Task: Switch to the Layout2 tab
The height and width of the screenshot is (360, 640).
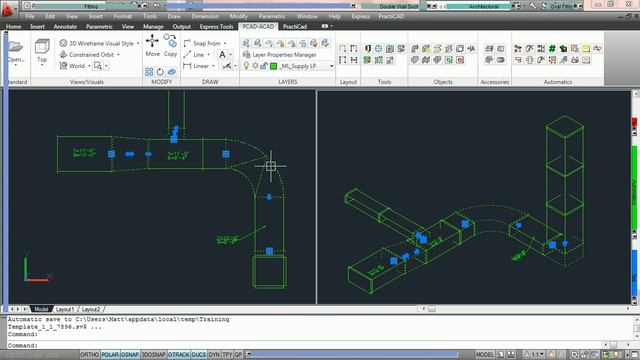Action: click(91, 309)
